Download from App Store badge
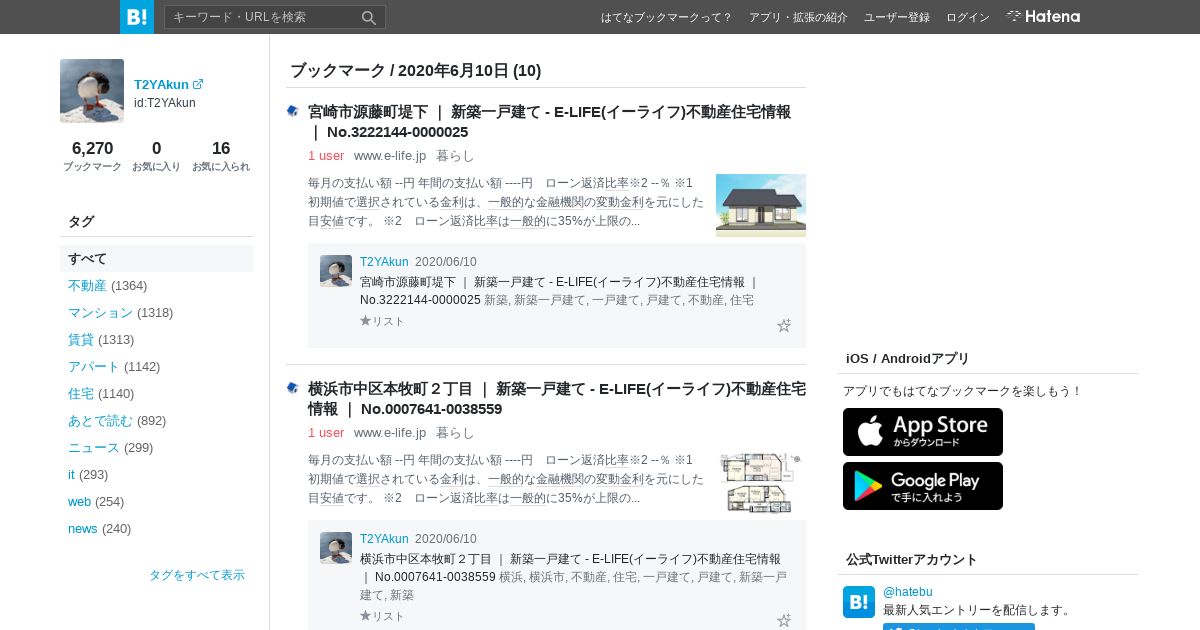The image size is (1200, 630). coord(923,432)
